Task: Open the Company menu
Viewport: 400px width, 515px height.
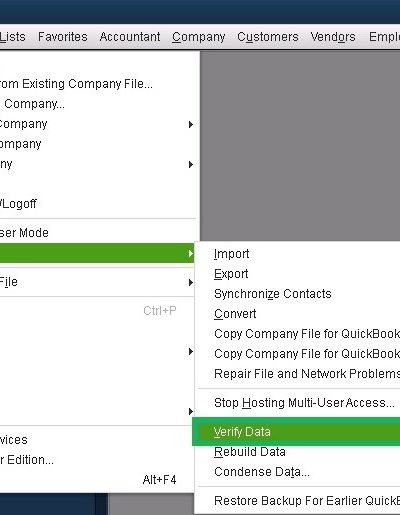Action: [199, 37]
